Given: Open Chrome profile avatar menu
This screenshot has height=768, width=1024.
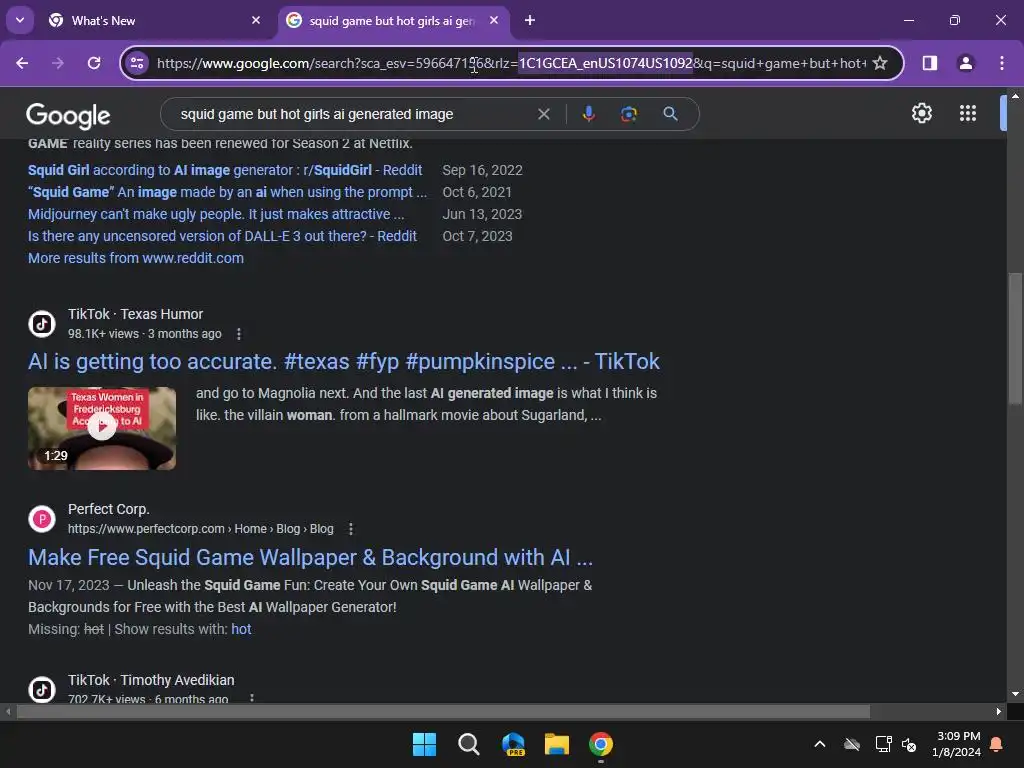Looking at the screenshot, I should click(x=965, y=63).
